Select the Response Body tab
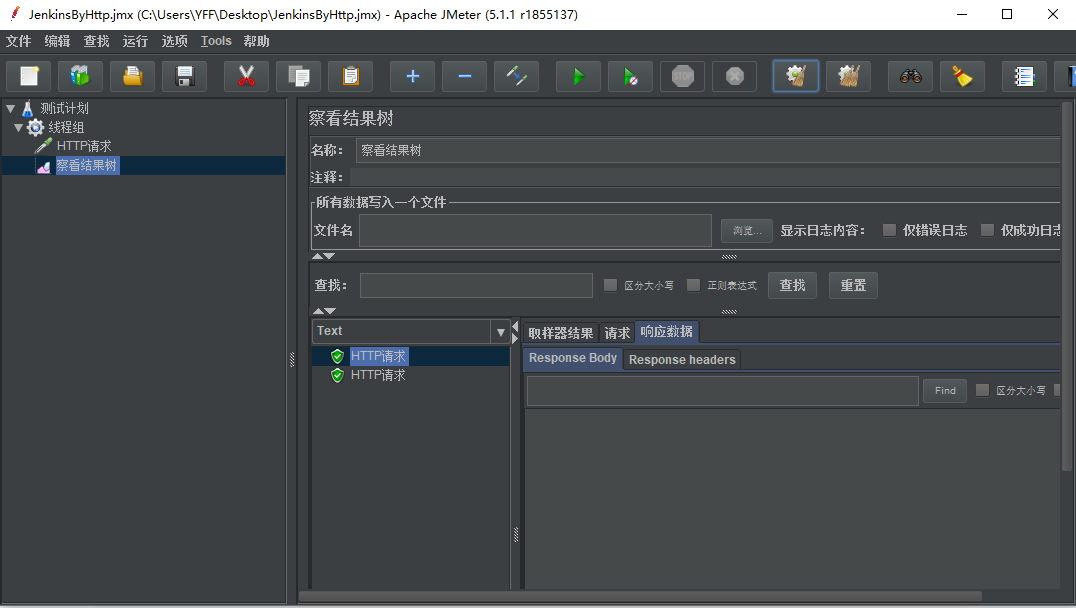Viewport: 1076px width, 608px height. tap(573, 358)
